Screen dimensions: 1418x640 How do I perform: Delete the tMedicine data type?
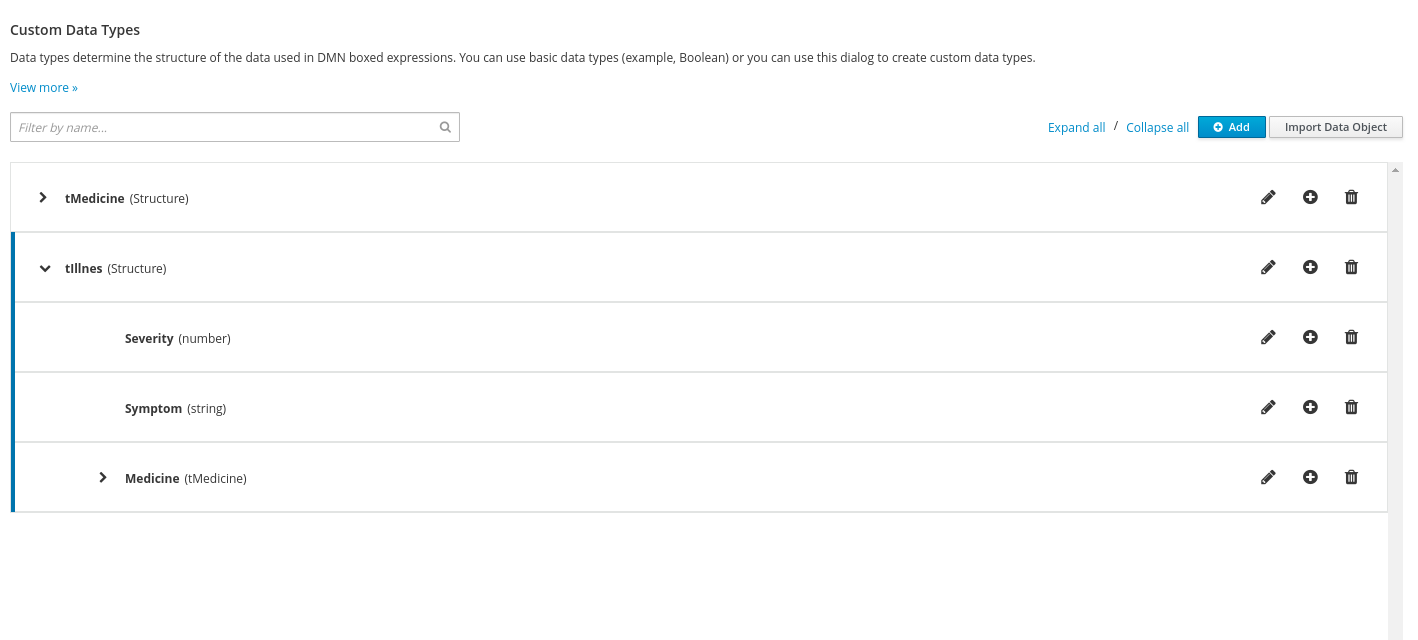[x=1351, y=198]
